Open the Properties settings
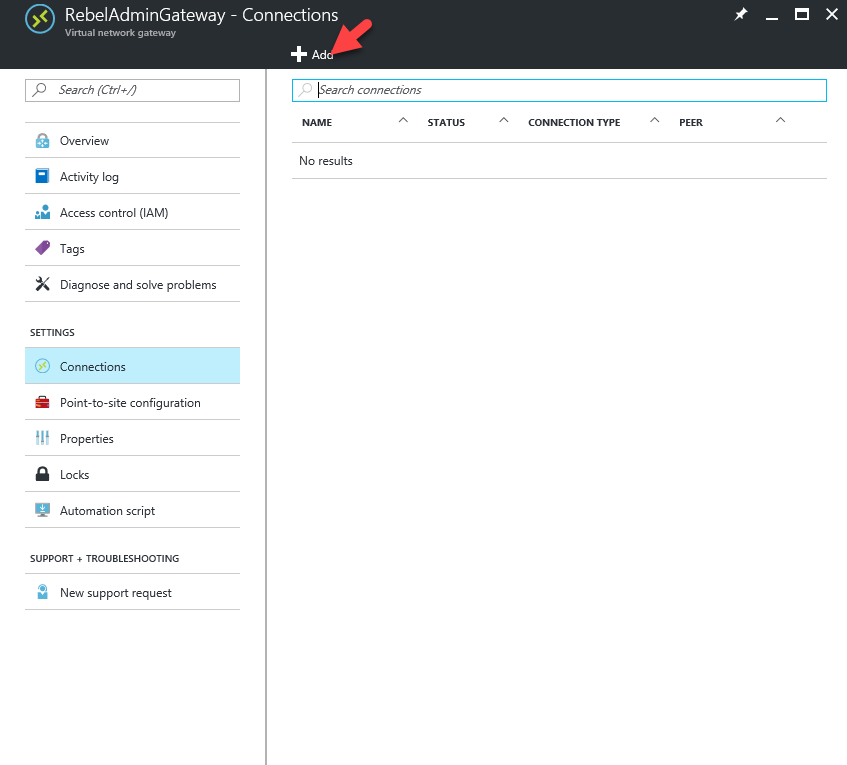Viewport: 847px width, 765px height. pyautogui.click(x=132, y=438)
